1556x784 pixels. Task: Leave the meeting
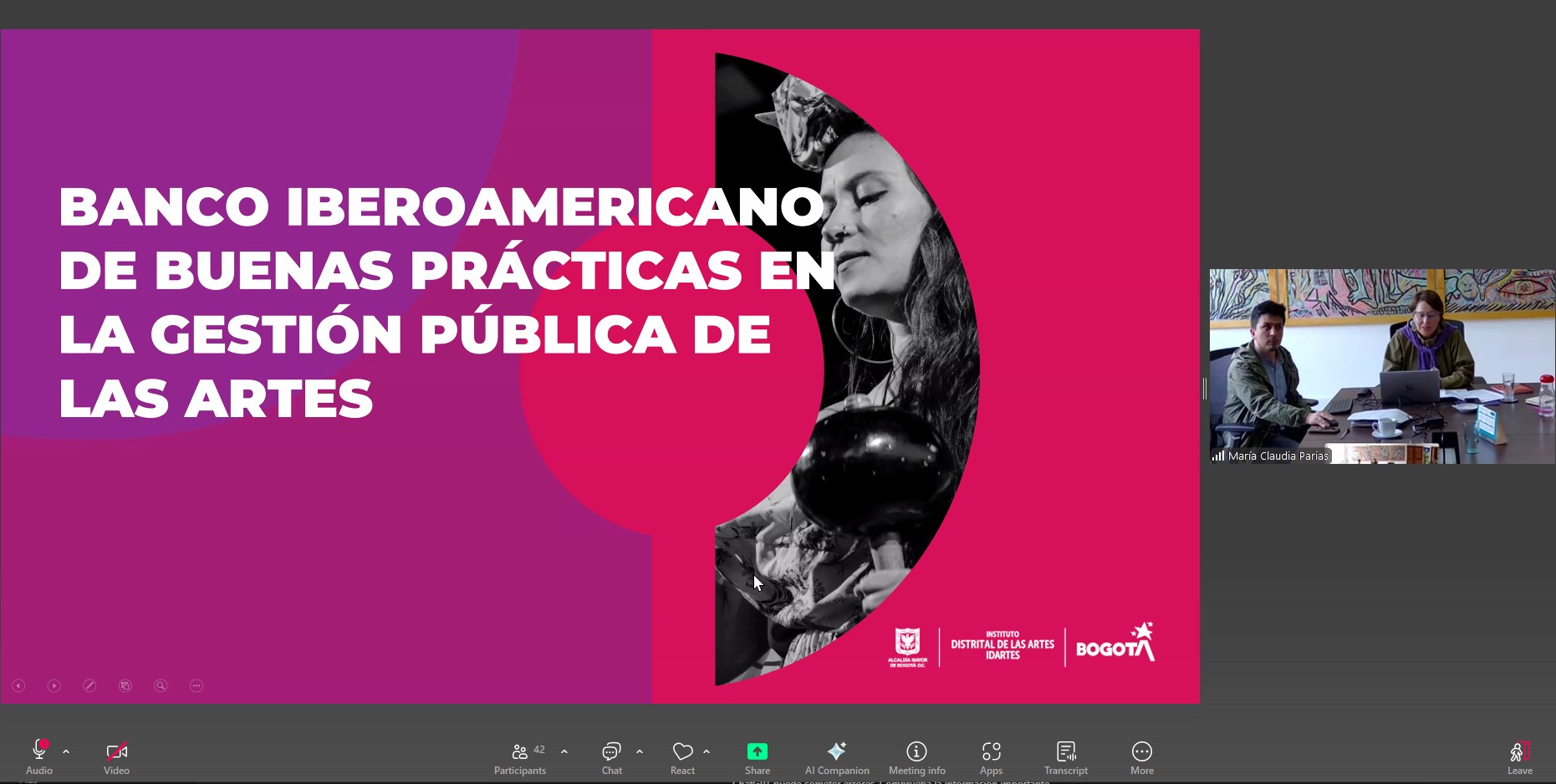pyautogui.click(x=1519, y=752)
